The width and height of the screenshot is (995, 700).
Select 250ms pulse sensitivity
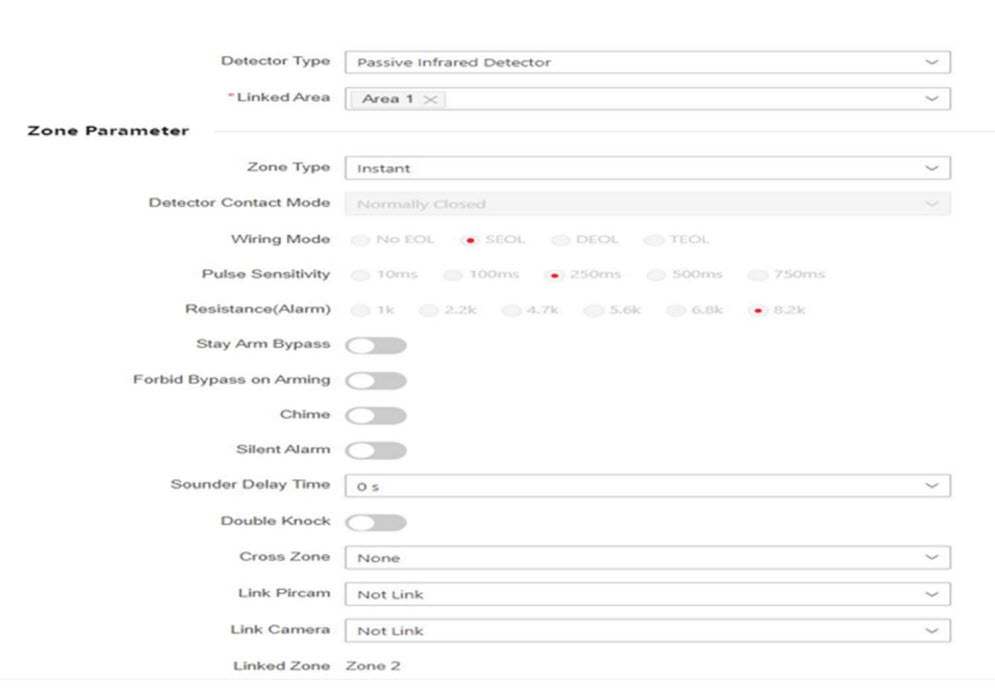[x=554, y=275]
